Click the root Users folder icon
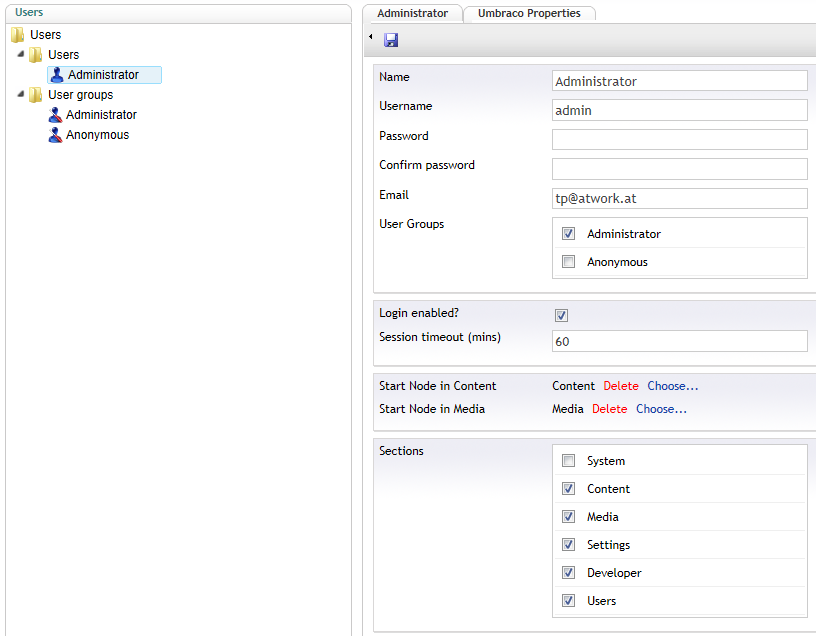This screenshot has height=636, width=816. (18, 35)
